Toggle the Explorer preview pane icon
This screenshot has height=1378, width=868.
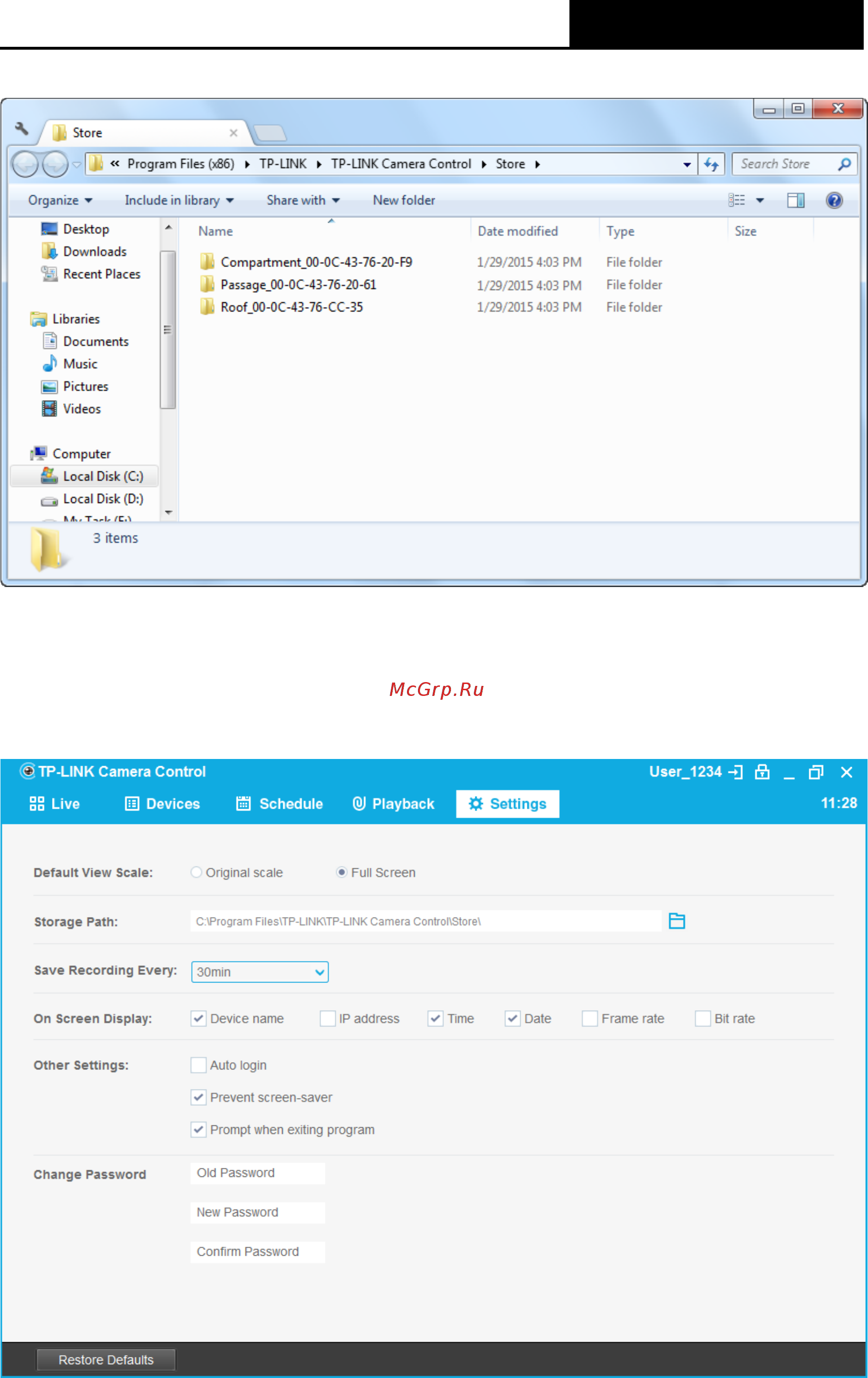pyautogui.click(x=795, y=200)
